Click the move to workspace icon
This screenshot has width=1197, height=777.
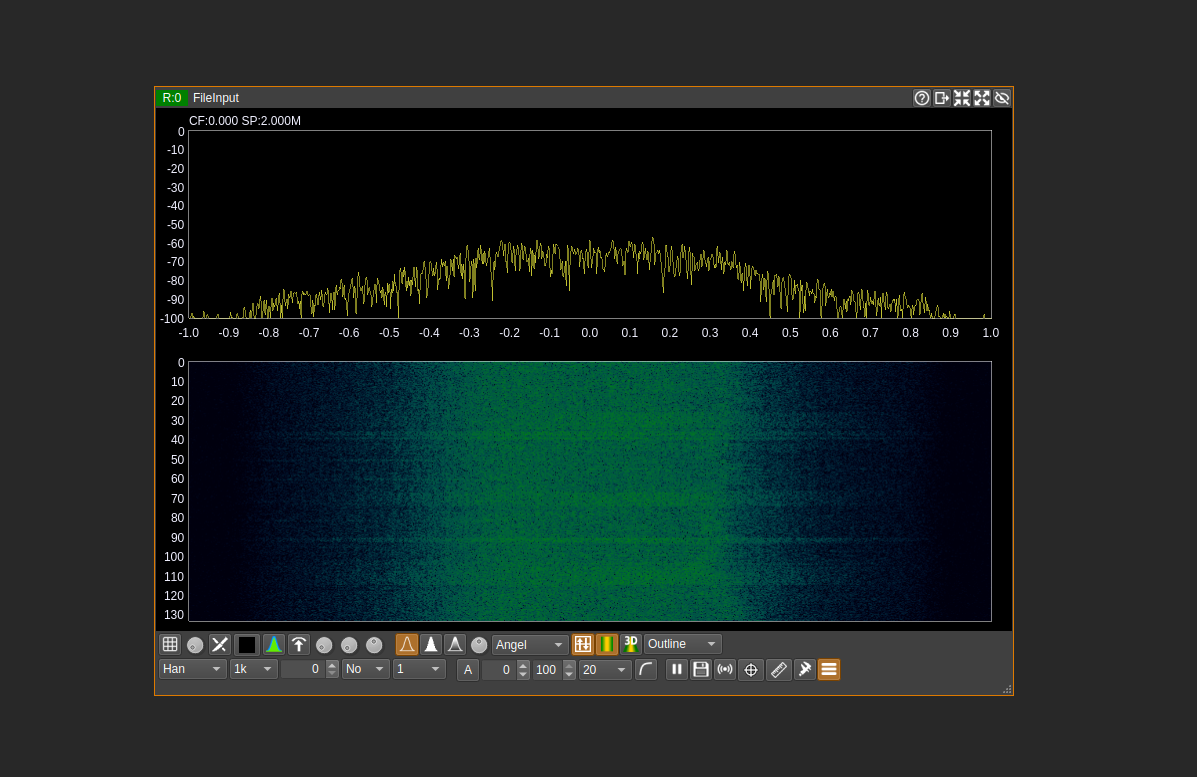[x=942, y=98]
